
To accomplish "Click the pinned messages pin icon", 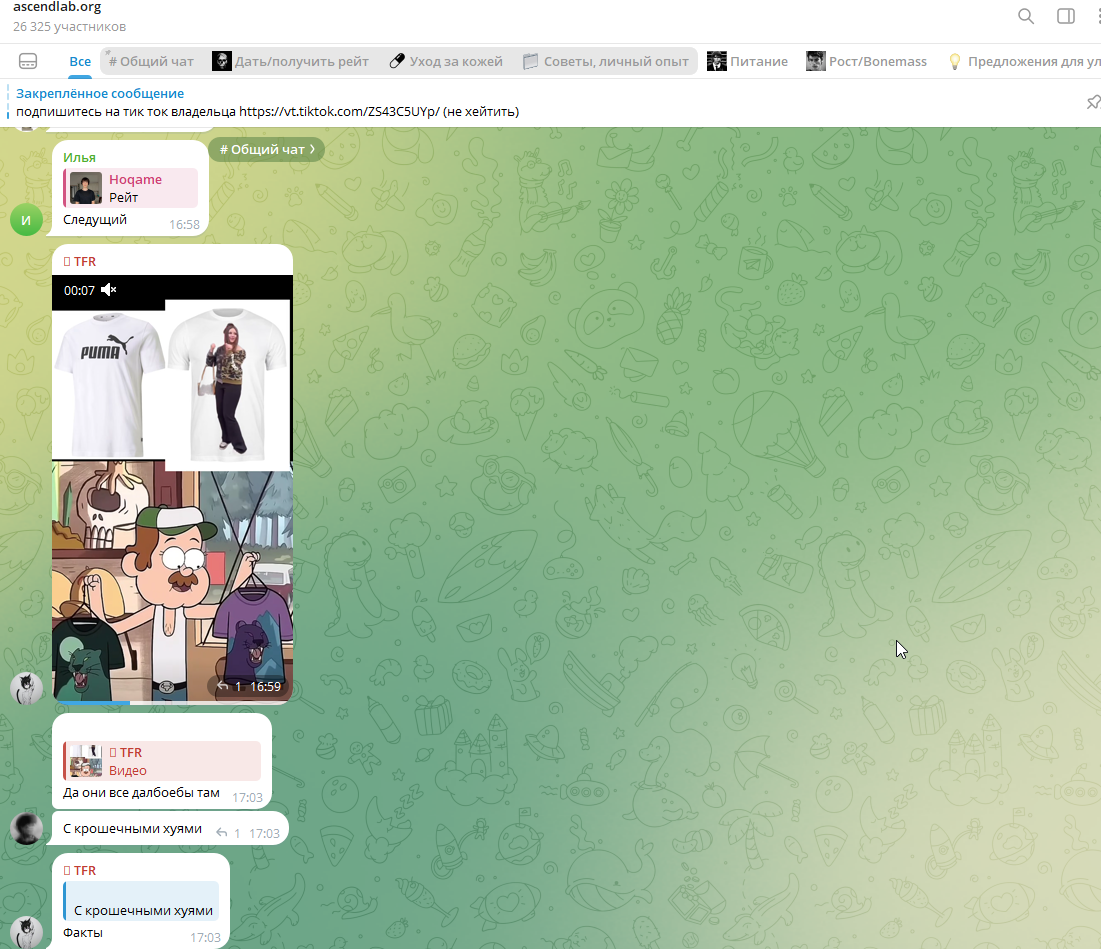I will click(1093, 103).
